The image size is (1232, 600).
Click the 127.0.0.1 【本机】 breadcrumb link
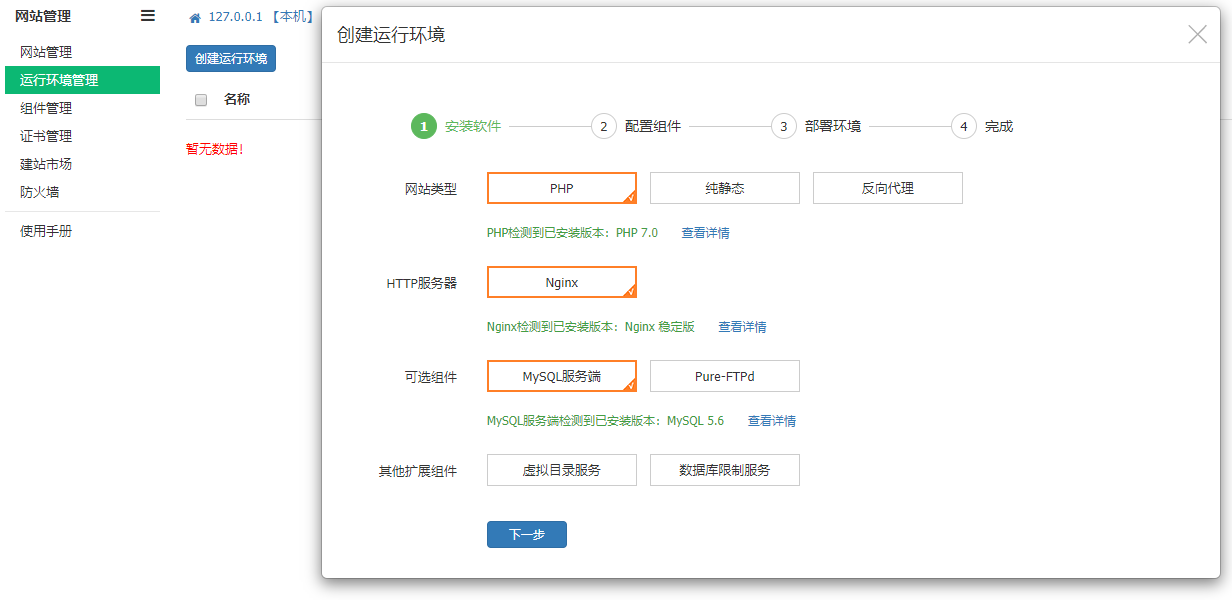(x=260, y=17)
